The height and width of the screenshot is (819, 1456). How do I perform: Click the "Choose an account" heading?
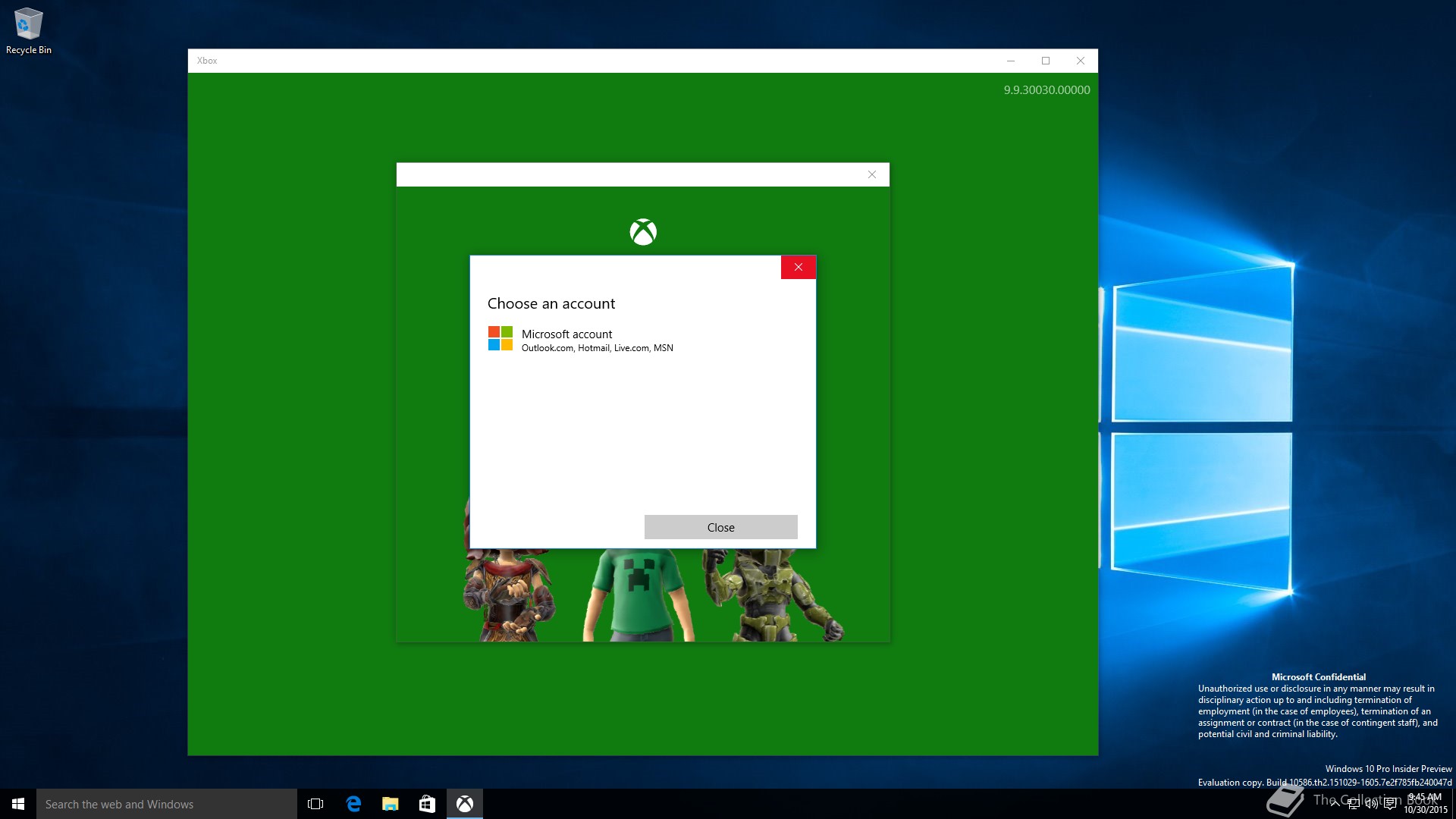tap(551, 303)
